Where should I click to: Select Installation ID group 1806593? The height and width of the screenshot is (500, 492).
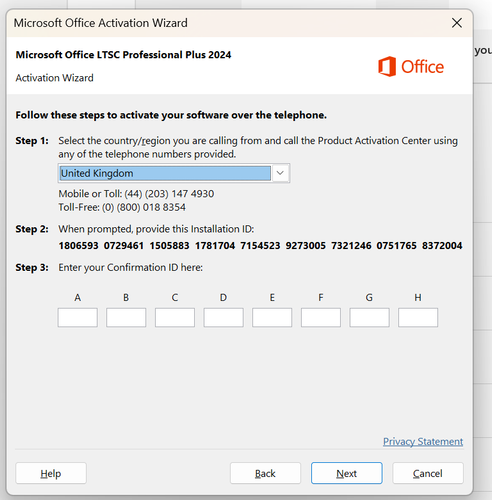point(78,246)
